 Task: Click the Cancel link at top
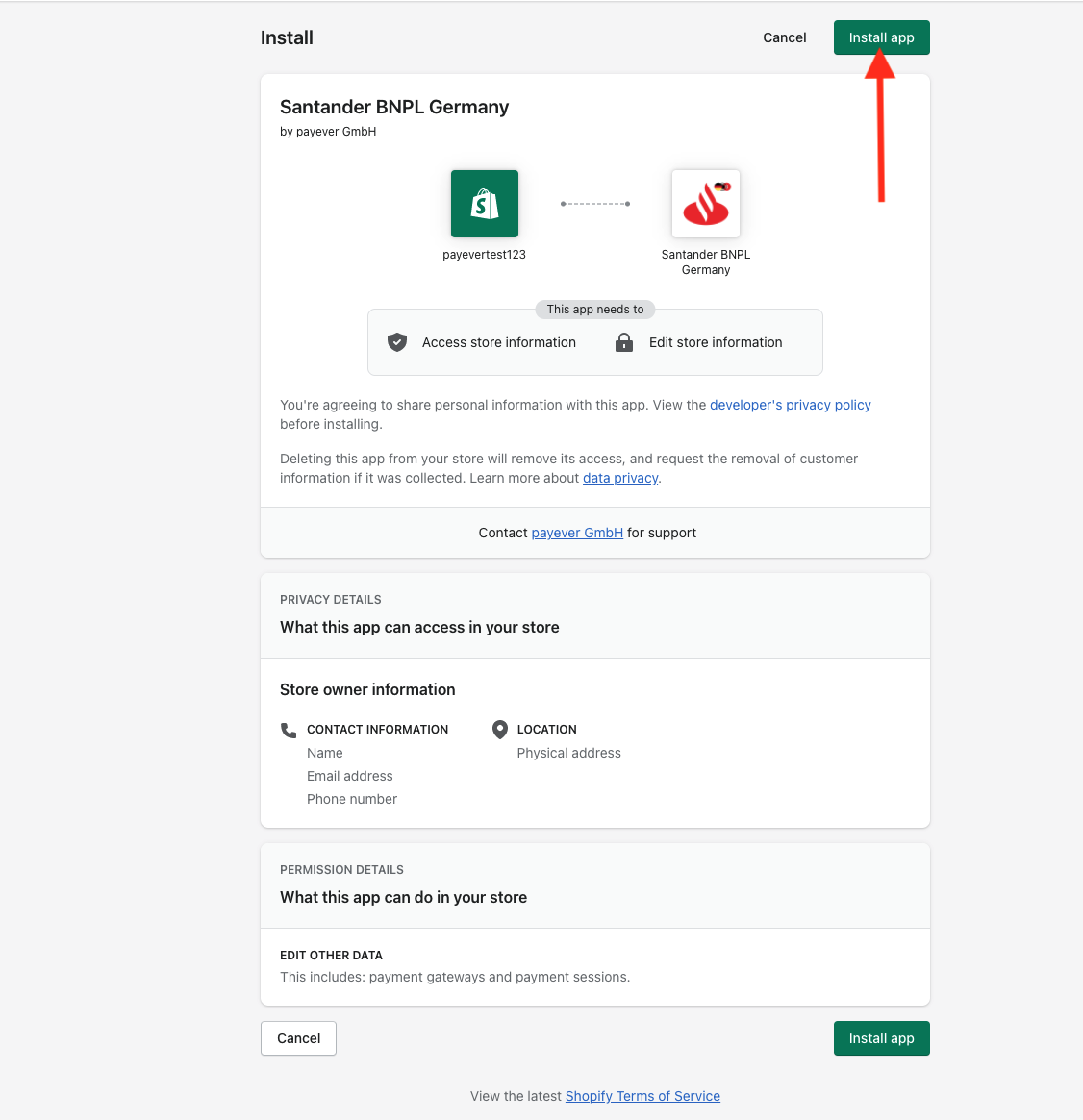pos(785,37)
